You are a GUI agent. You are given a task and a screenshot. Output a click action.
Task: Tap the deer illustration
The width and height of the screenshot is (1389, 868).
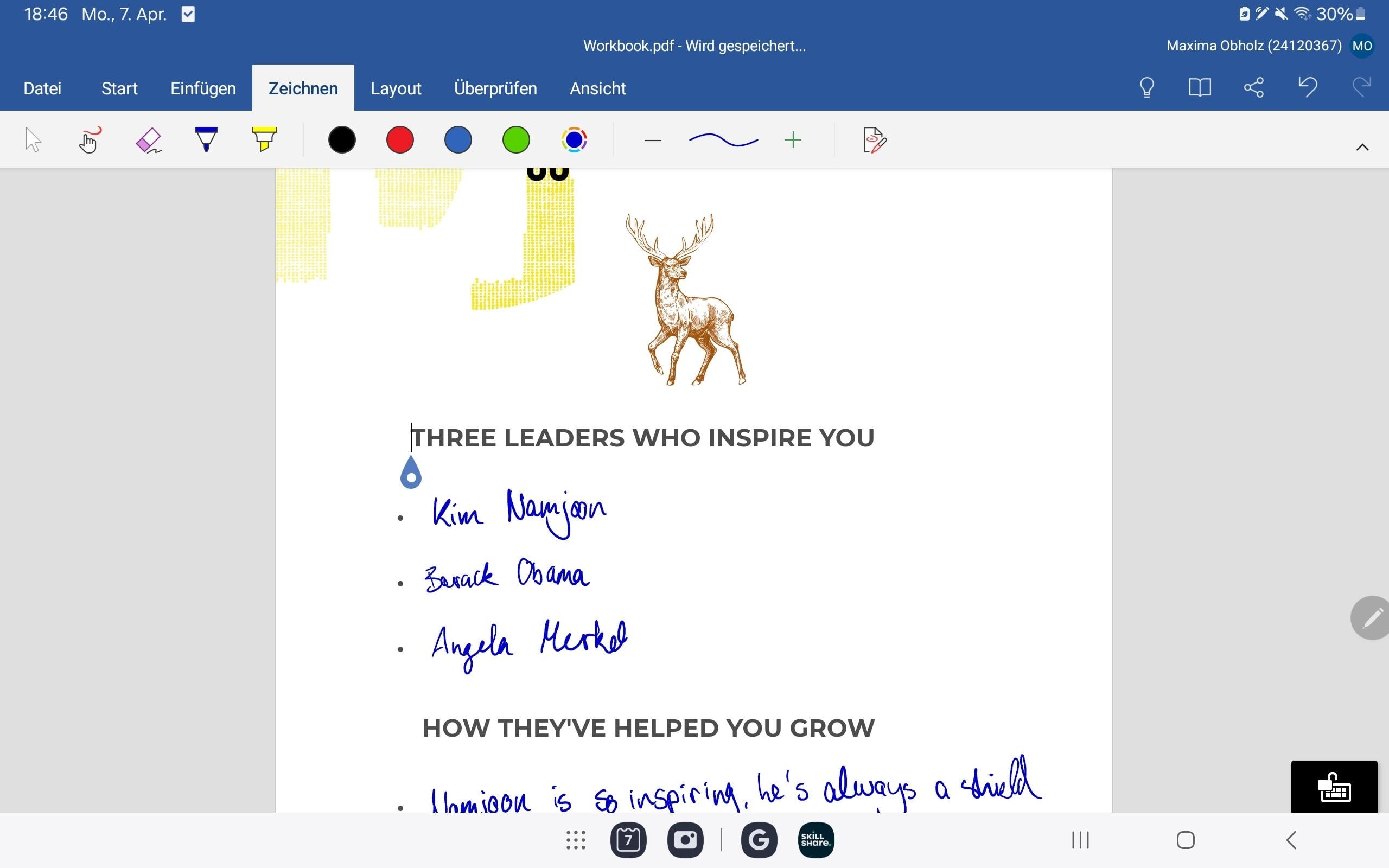pyautogui.click(x=685, y=299)
